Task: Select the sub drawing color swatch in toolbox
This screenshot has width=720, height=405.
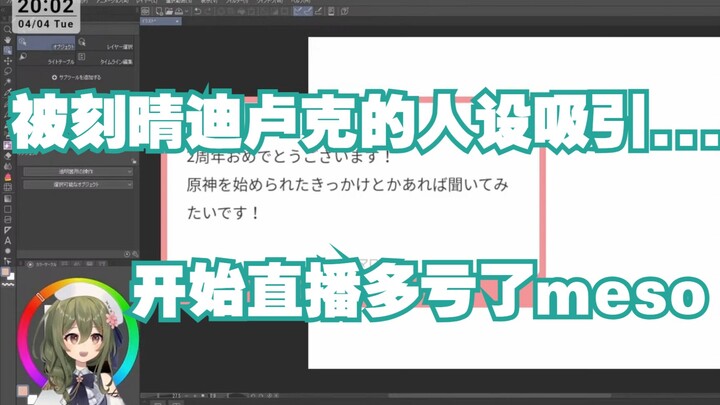Action: pos(11,276)
